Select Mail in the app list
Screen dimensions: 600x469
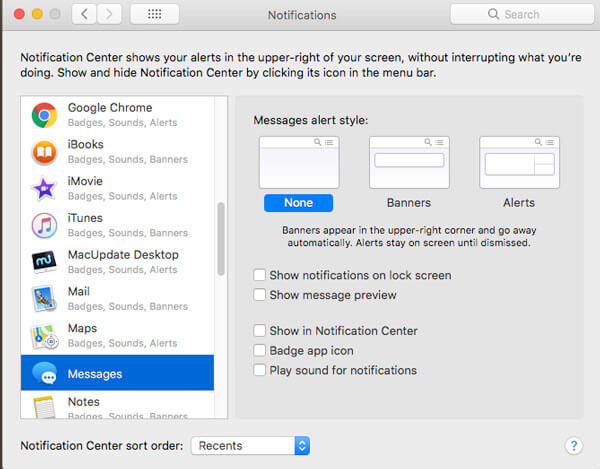point(117,299)
